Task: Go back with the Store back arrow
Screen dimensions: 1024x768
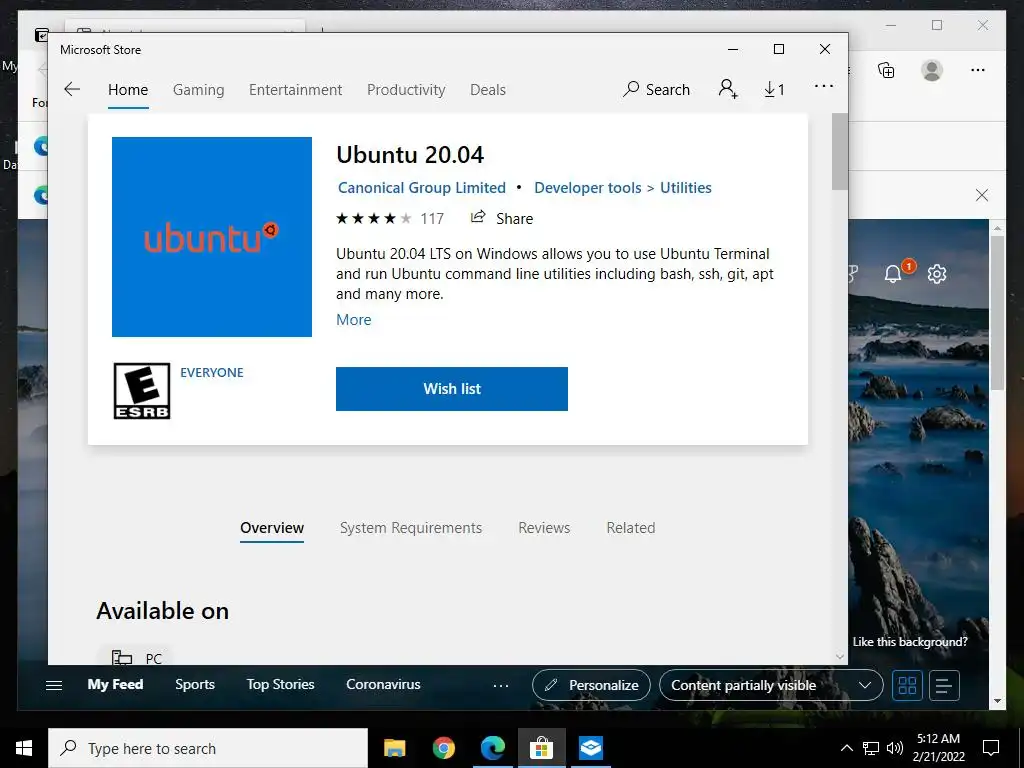Action: click(x=72, y=89)
